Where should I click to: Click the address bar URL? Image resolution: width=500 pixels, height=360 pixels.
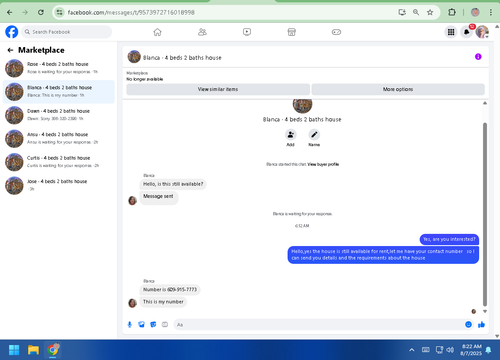click(131, 12)
